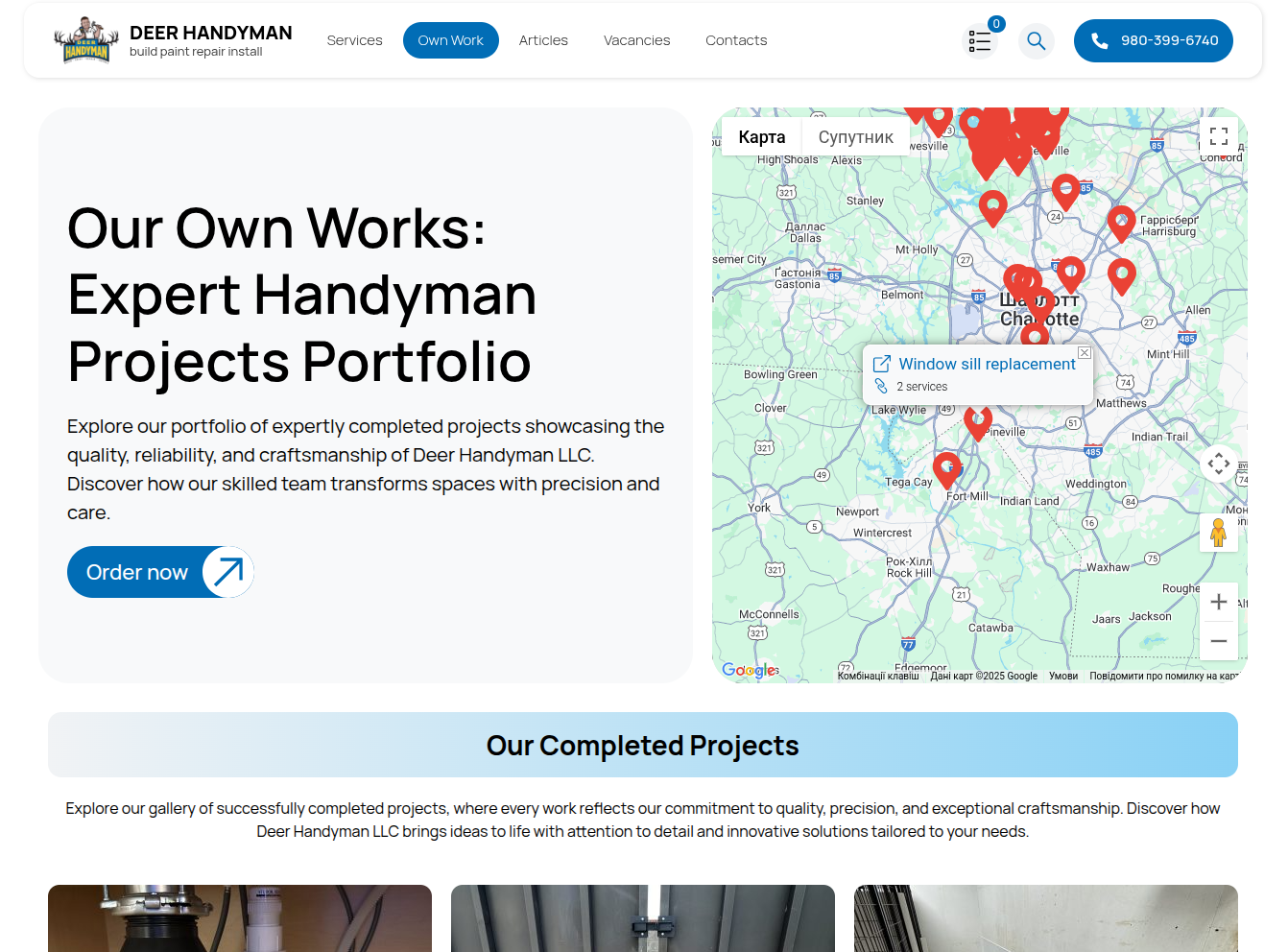The width and height of the screenshot is (1288, 952).
Task: Click the map camera pan control
Action: click(1218, 464)
